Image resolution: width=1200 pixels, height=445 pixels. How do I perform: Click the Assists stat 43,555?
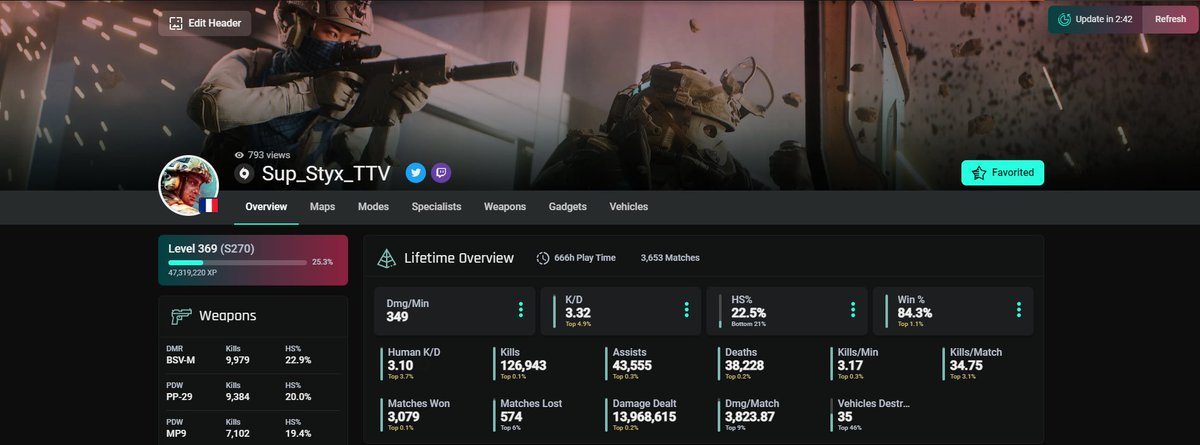630,365
